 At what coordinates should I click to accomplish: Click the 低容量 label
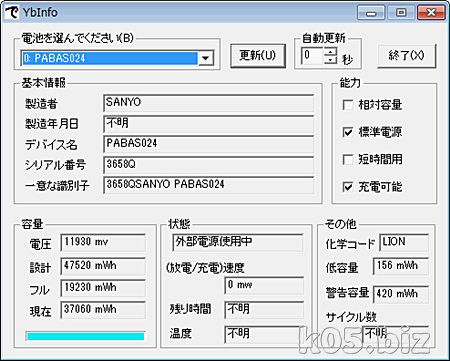click(342, 268)
